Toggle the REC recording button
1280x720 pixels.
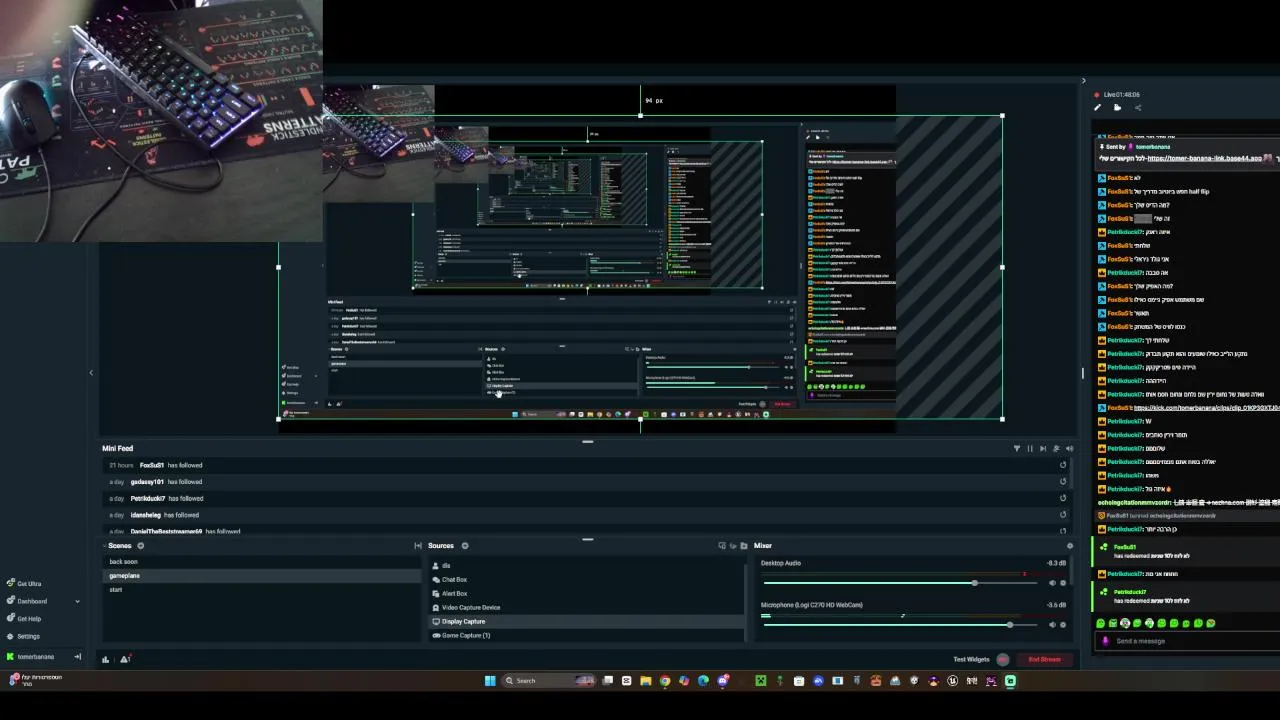tap(1003, 660)
